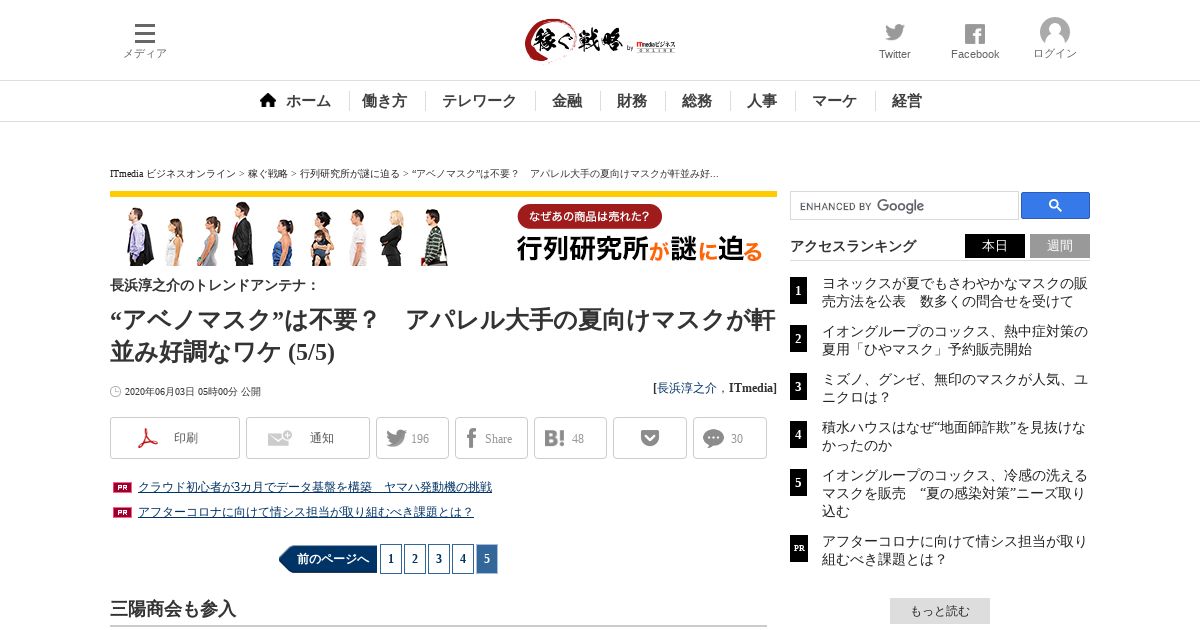Open the テレワーク menu item
Viewport: 1200px width, 630px height.
click(x=479, y=101)
